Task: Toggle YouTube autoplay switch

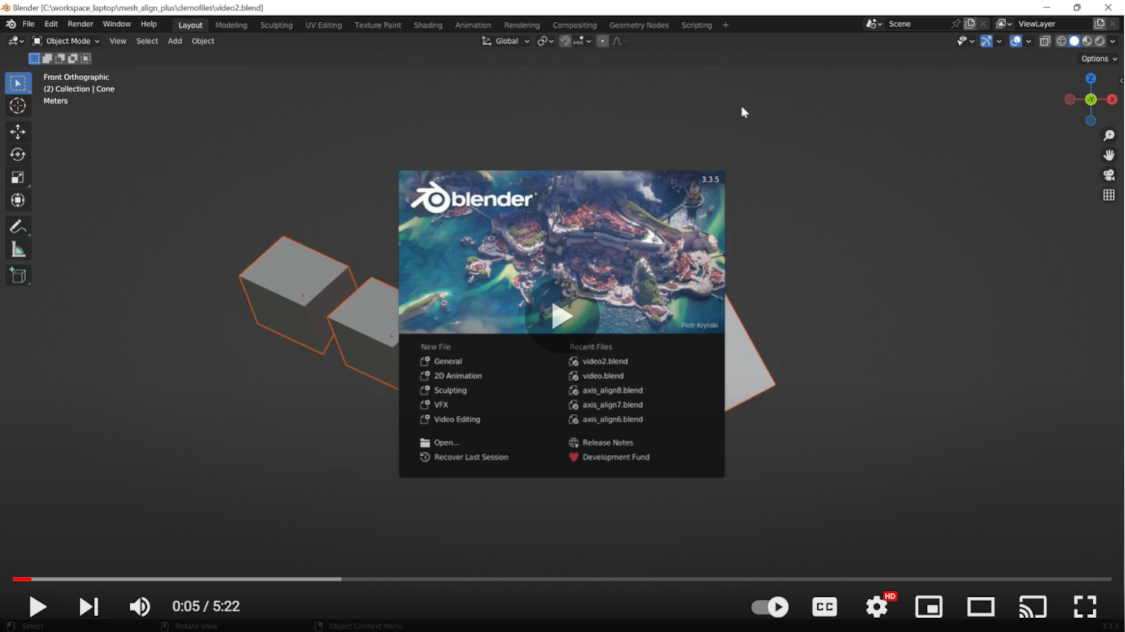Action: click(x=770, y=607)
